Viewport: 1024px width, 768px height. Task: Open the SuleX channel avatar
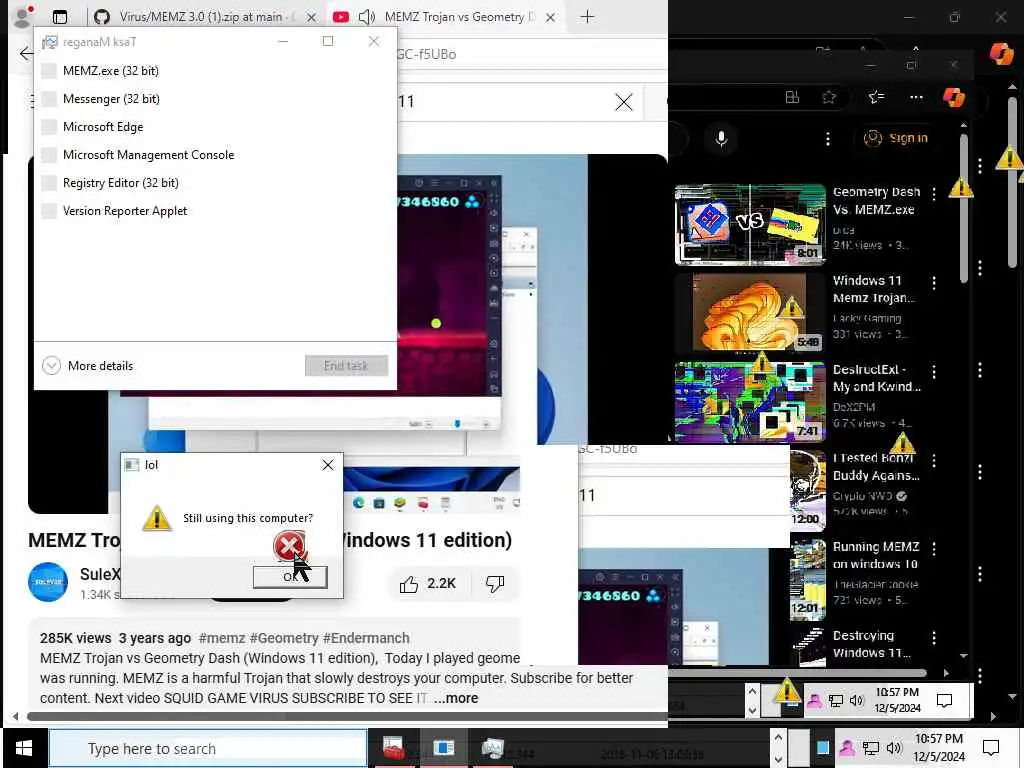click(x=48, y=582)
